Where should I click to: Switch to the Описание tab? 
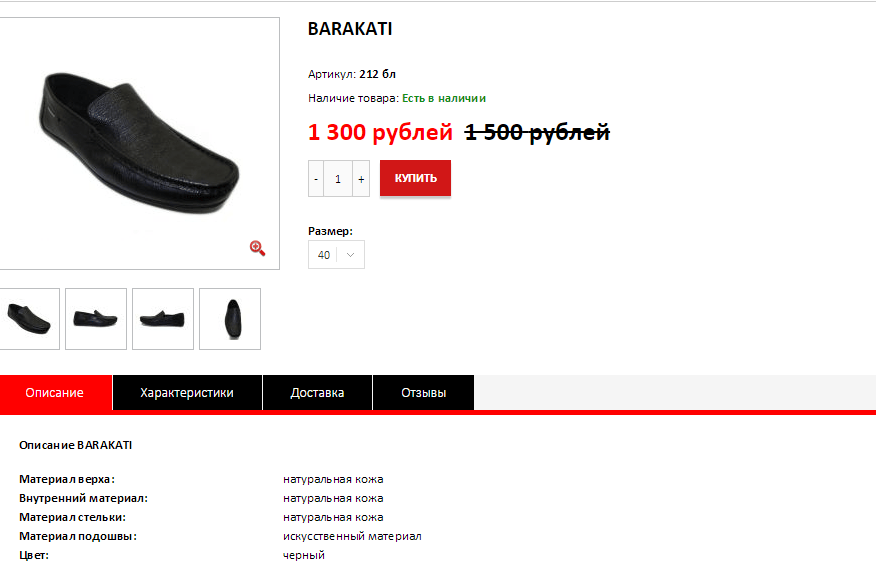[55, 393]
